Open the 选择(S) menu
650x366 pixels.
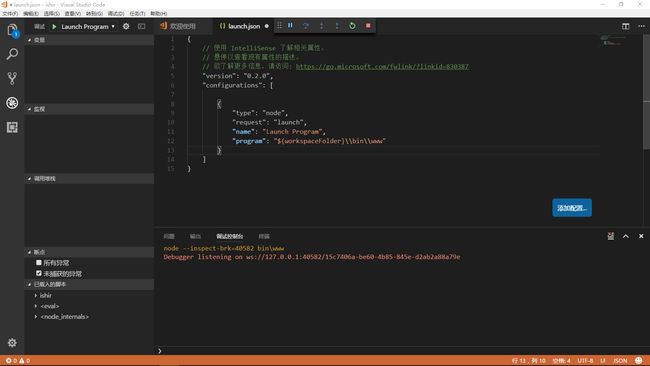click(x=51, y=14)
